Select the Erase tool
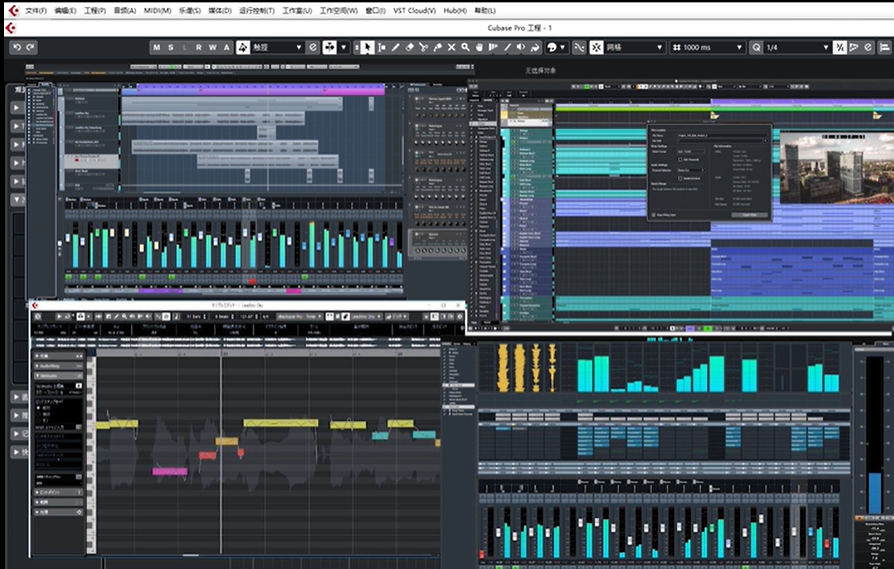Screen dimensions: 894x569 point(409,47)
